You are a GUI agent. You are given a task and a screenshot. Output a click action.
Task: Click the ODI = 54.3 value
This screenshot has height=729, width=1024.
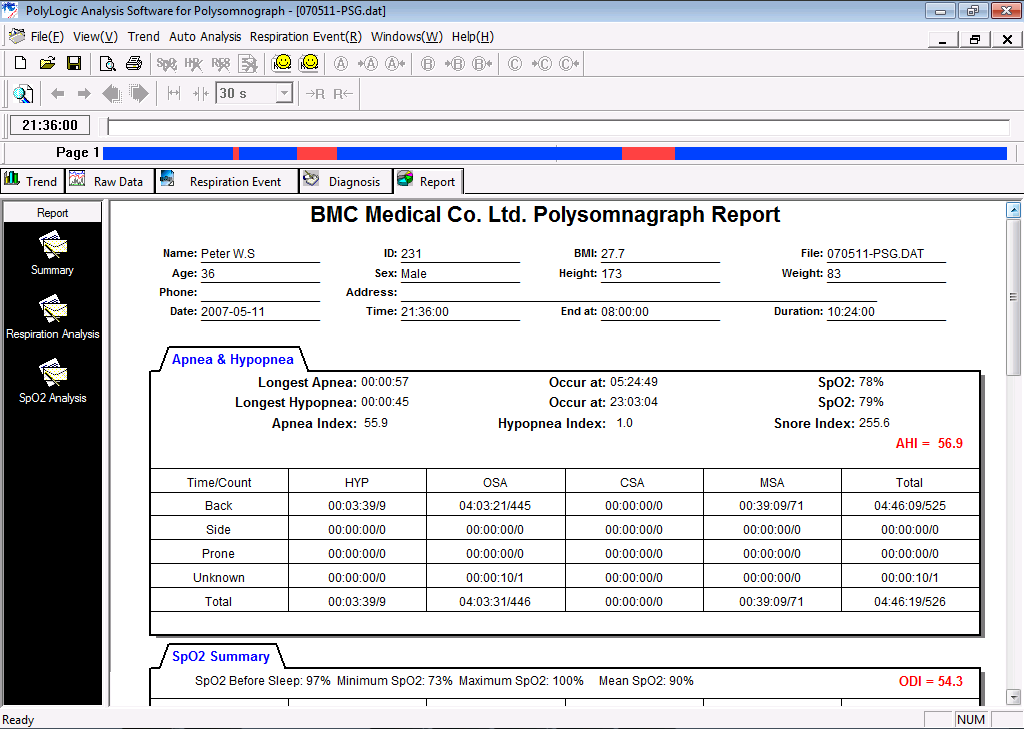(x=931, y=681)
